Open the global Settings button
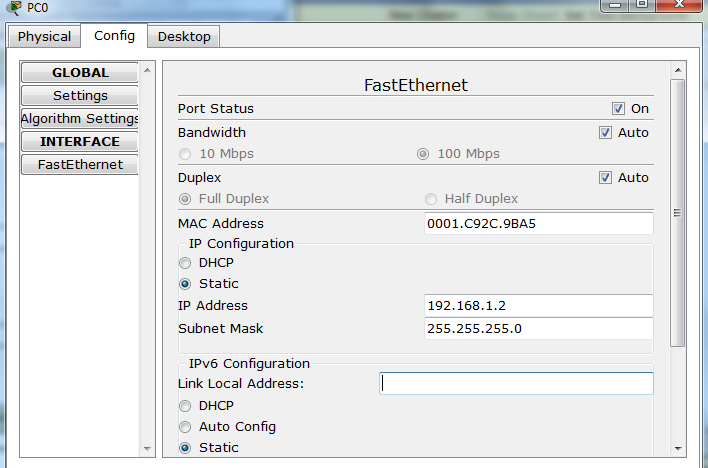The width and height of the screenshot is (708, 468). (x=80, y=96)
